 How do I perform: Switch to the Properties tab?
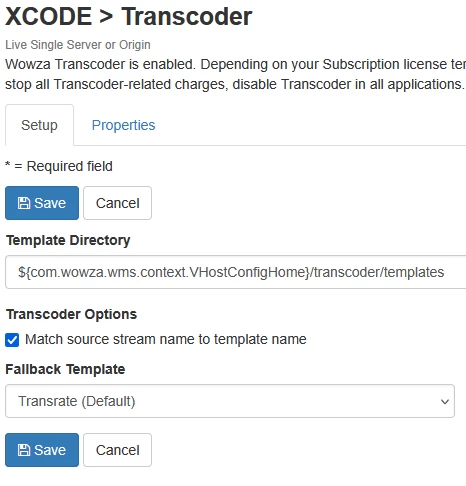[123, 125]
